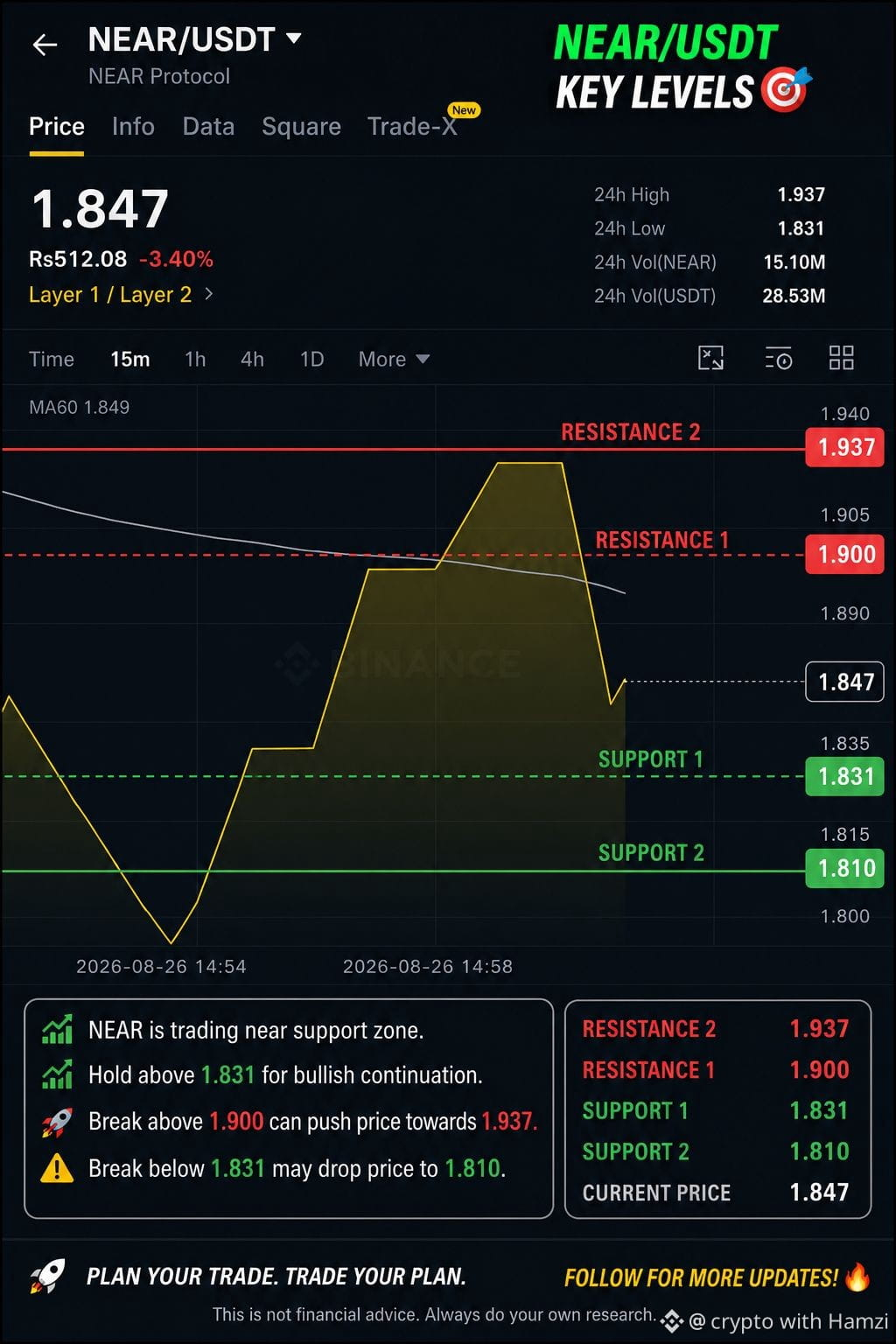
Task: Click the FOLLOW FOR MORE UPDATES text
Action: click(701, 1278)
